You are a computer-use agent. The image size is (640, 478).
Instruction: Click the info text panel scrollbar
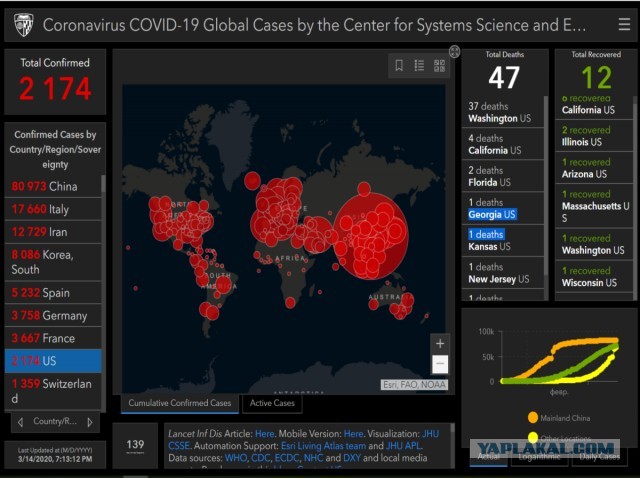(452, 428)
